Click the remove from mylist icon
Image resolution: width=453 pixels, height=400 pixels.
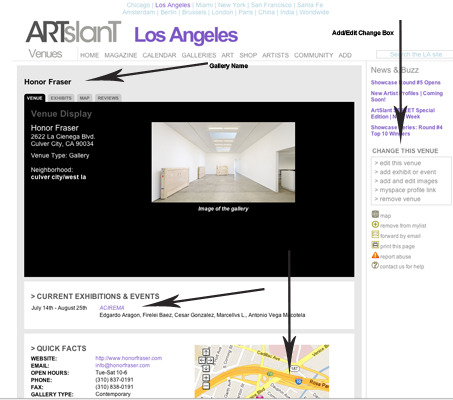(375, 225)
